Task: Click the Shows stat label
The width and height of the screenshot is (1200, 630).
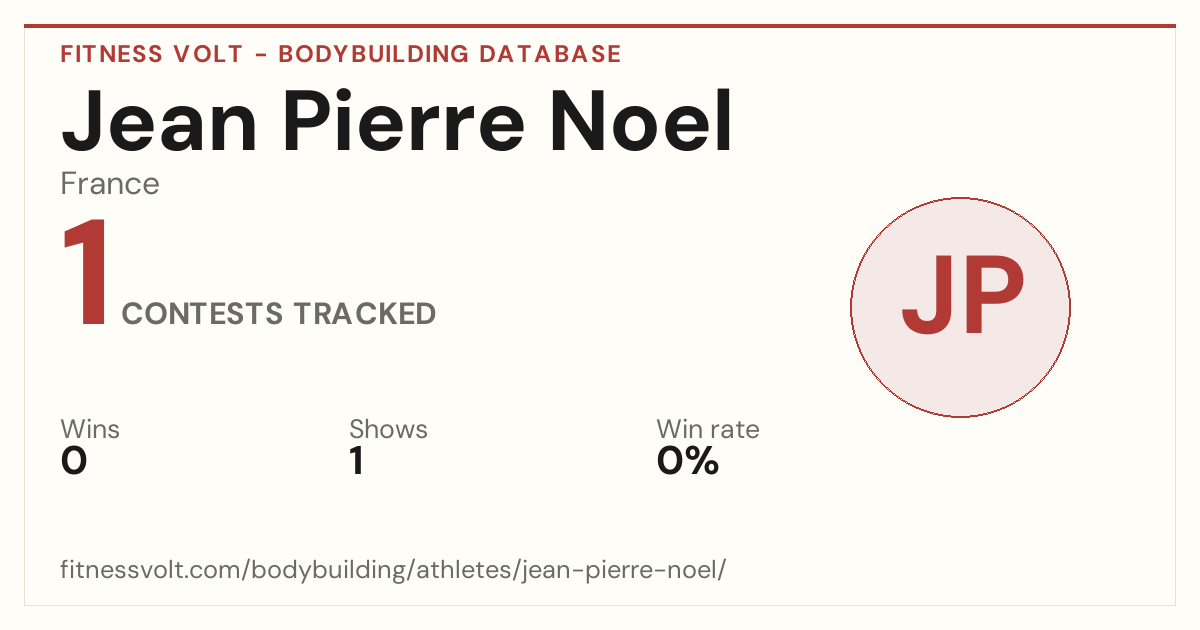Action: (x=388, y=430)
